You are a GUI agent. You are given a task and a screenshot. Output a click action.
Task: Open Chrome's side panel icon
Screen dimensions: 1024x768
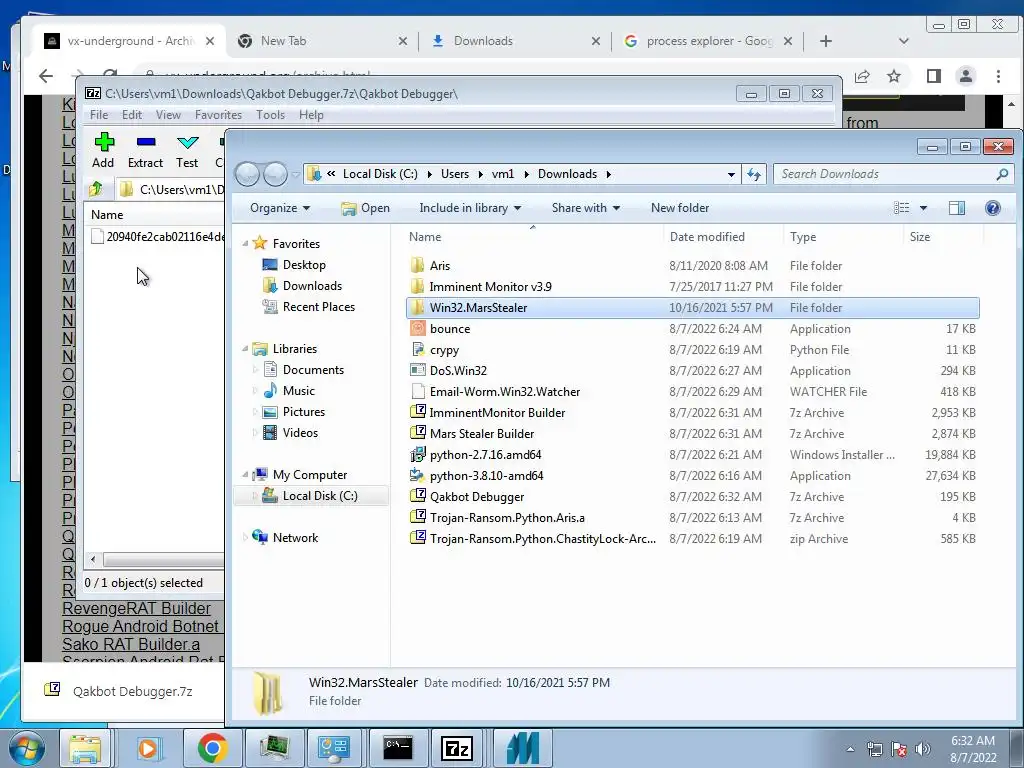pos(934,76)
